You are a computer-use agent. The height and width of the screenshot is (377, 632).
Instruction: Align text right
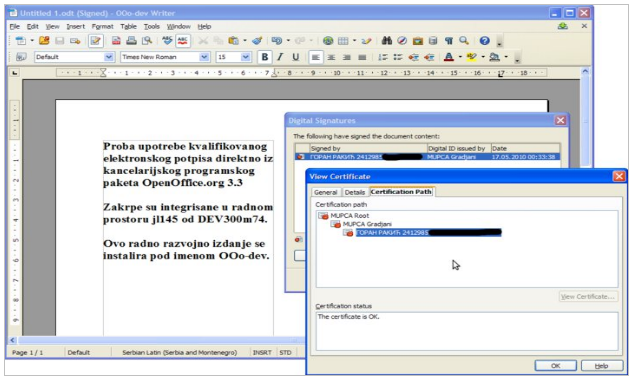[x=347, y=57]
